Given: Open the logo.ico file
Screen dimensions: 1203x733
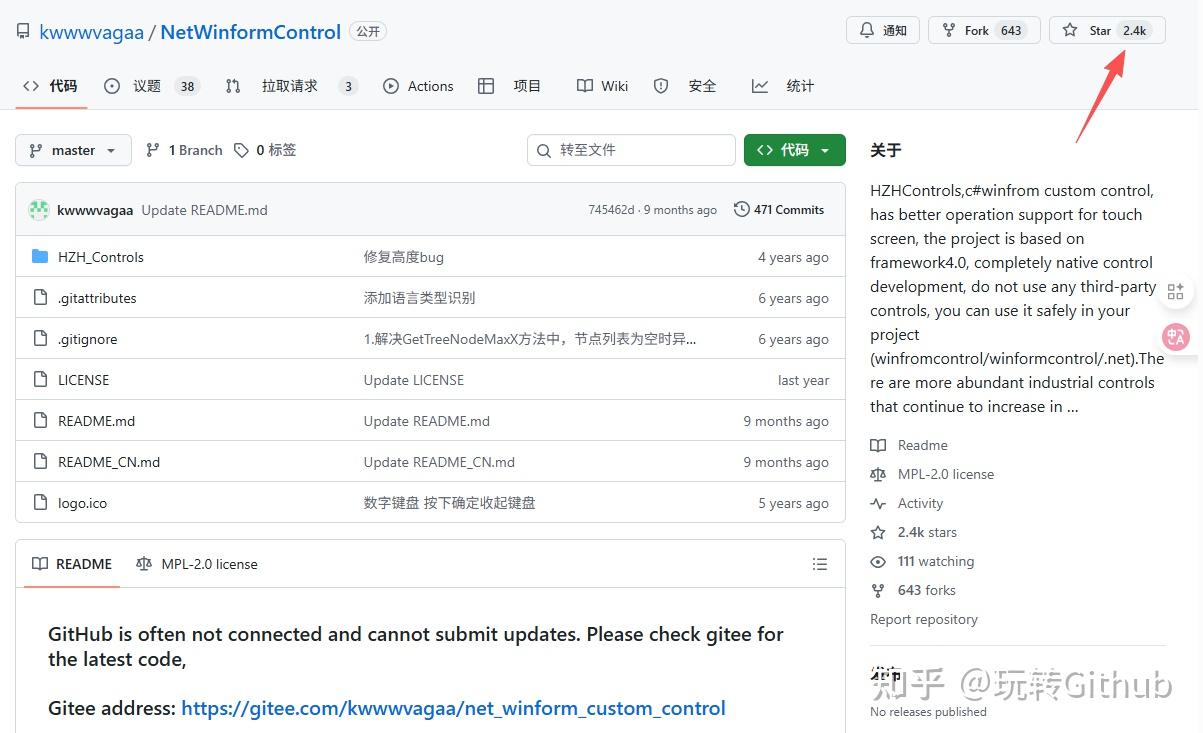Looking at the screenshot, I should [83, 503].
